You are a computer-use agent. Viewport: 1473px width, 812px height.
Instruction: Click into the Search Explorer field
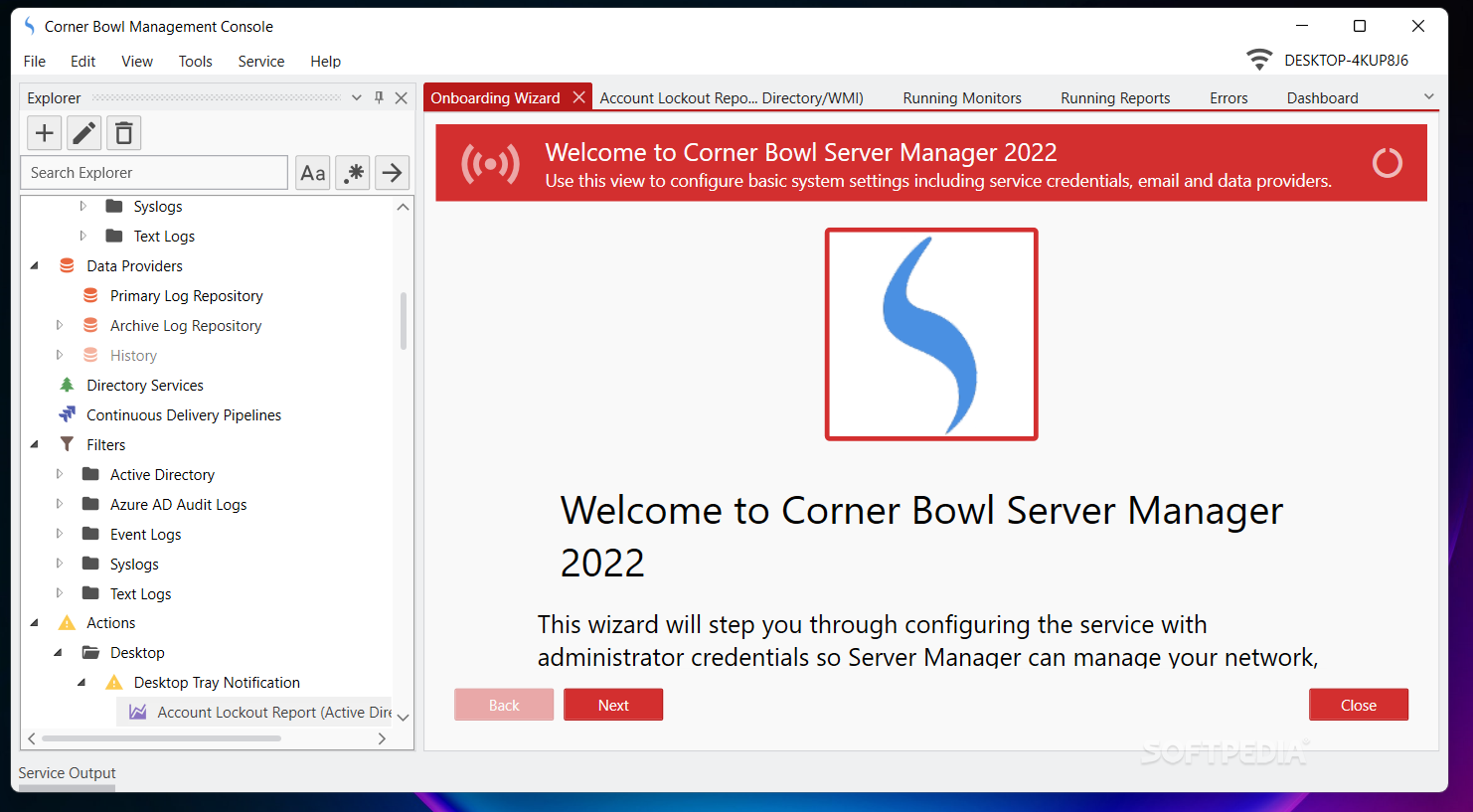(154, 173)
